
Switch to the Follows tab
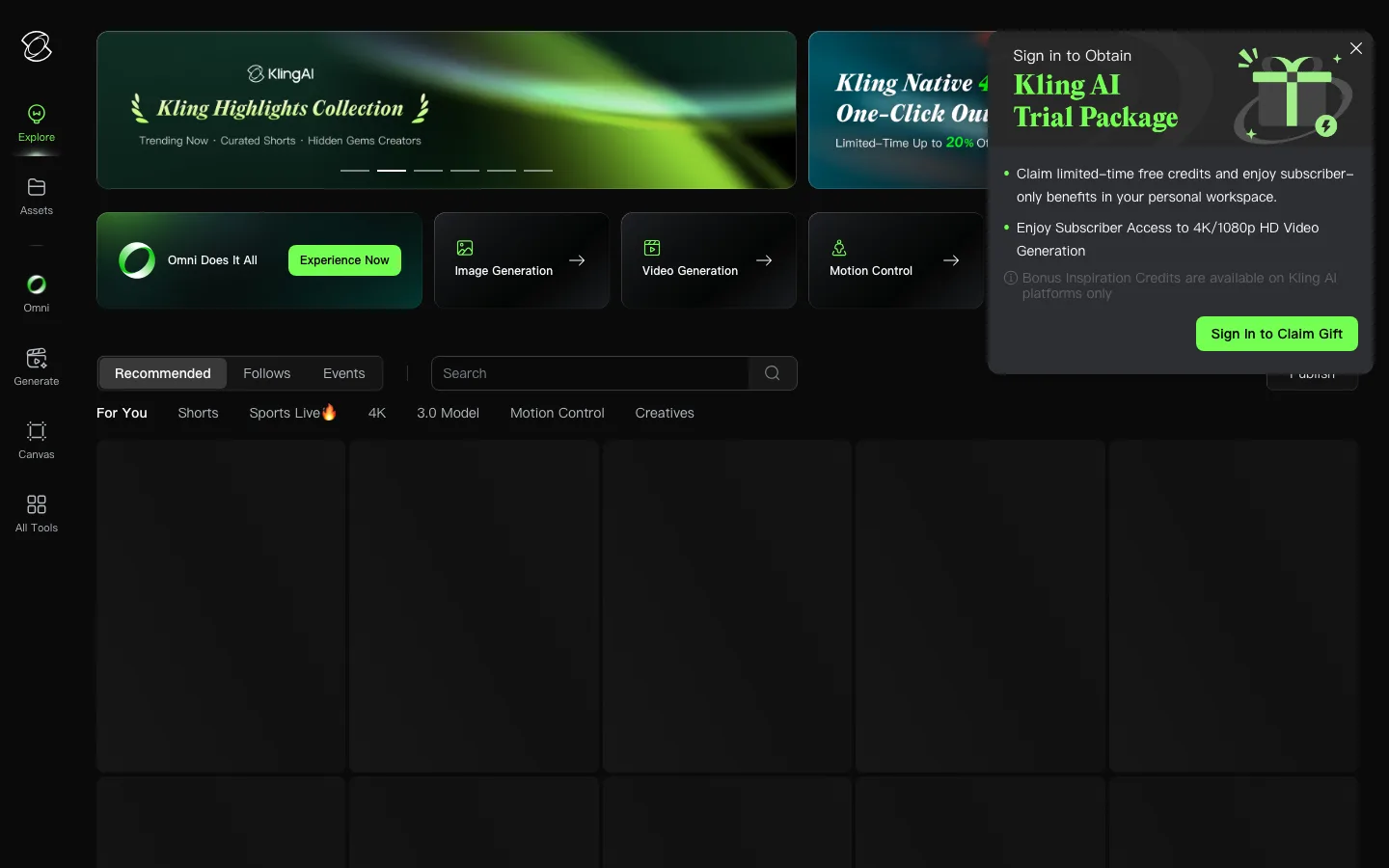[267, 373]
